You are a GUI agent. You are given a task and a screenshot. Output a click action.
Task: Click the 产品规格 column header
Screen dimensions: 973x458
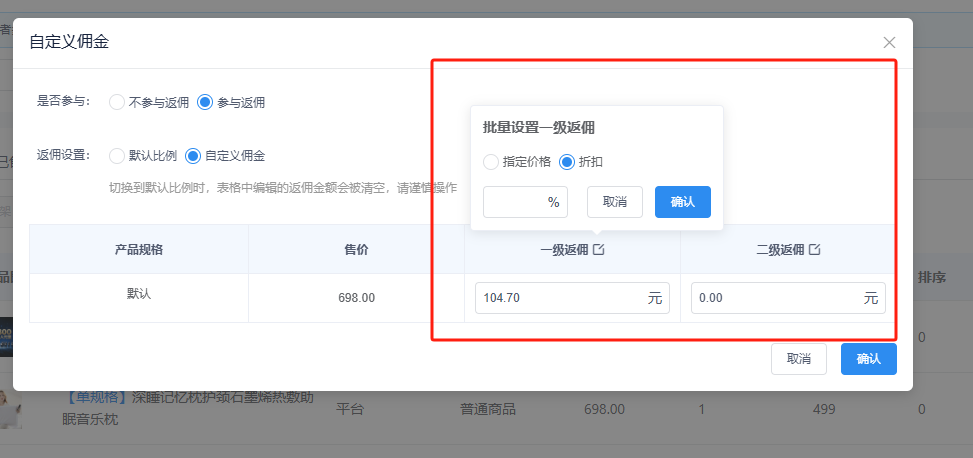click(x=139, y=249)
